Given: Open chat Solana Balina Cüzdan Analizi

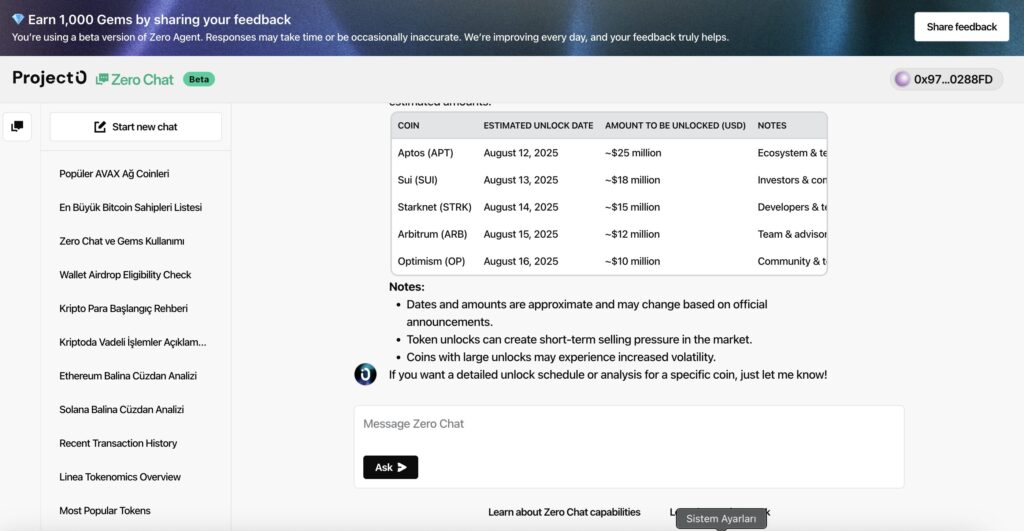Looking at the screenshot, I should [121, 410].
